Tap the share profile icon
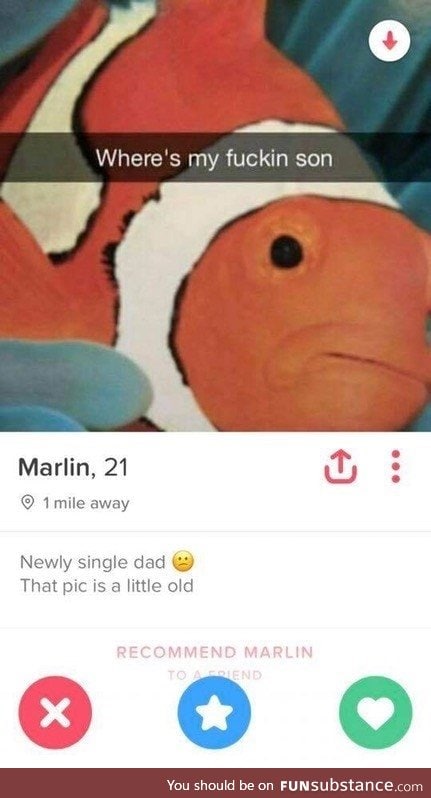The width and height of the screenshot is (431, 798). 341,467
